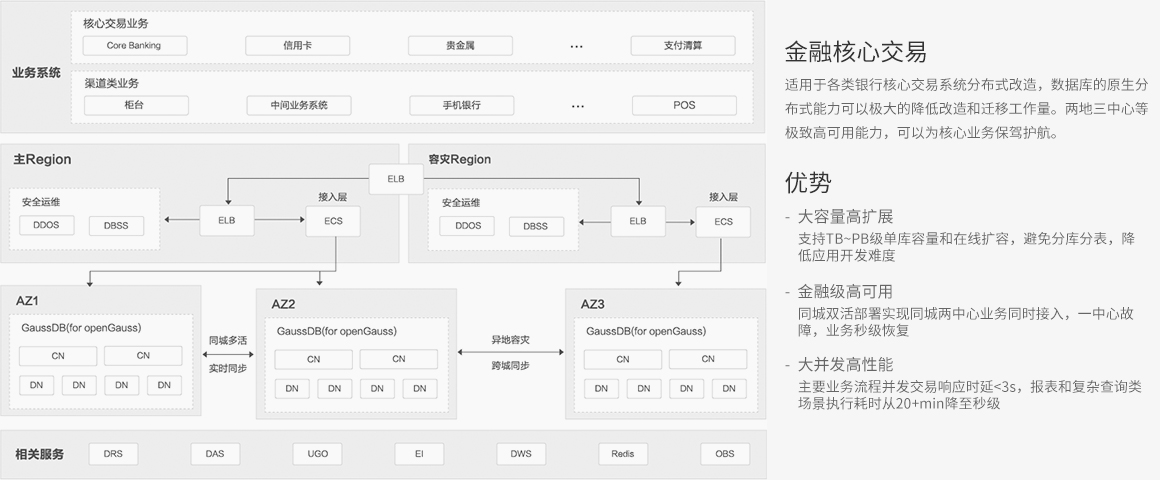The image size is (1160, 480).
Task: Select the 柜台 channel box
Action: pos(134,105)
